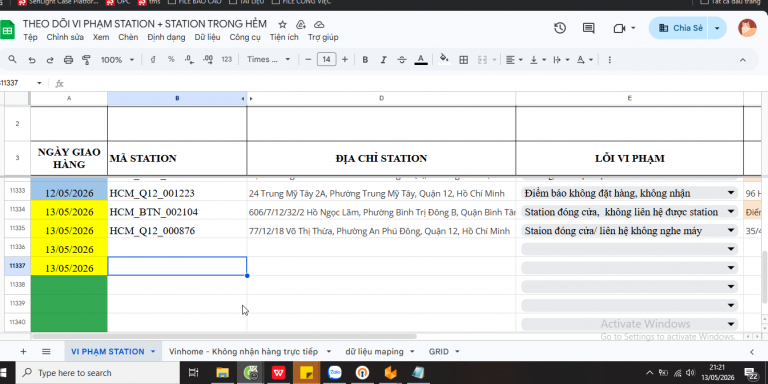
Task: Open the 100% zoom dropdown
Action: 117,60
